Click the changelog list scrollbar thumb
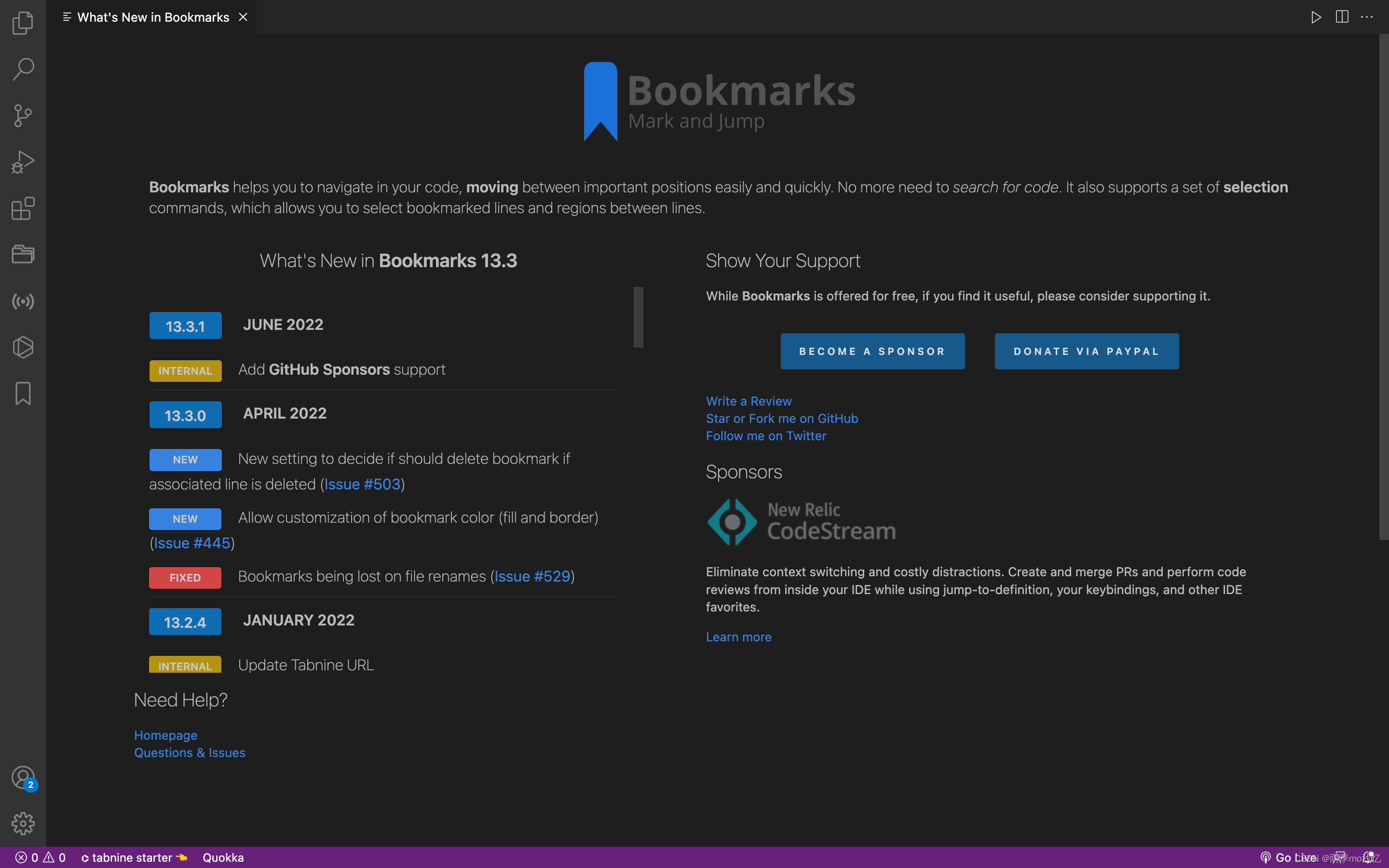 (x=638, y=317)
